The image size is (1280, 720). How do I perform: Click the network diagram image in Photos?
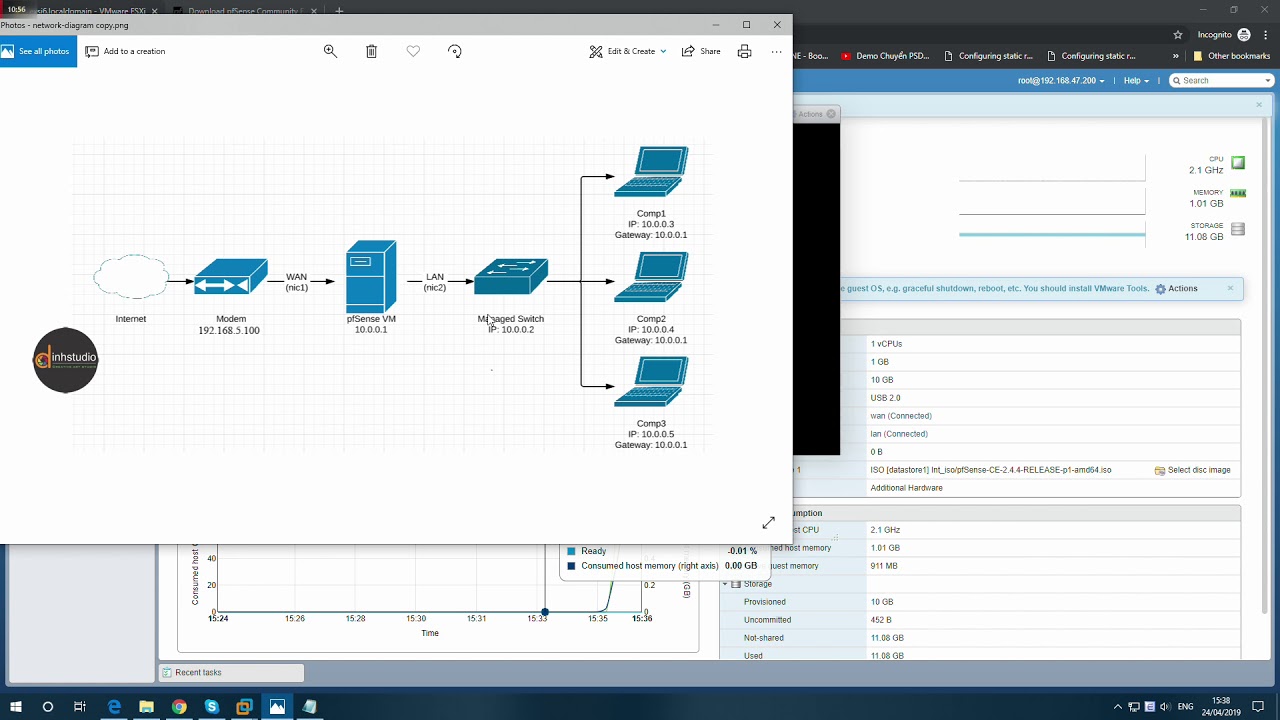391,296
